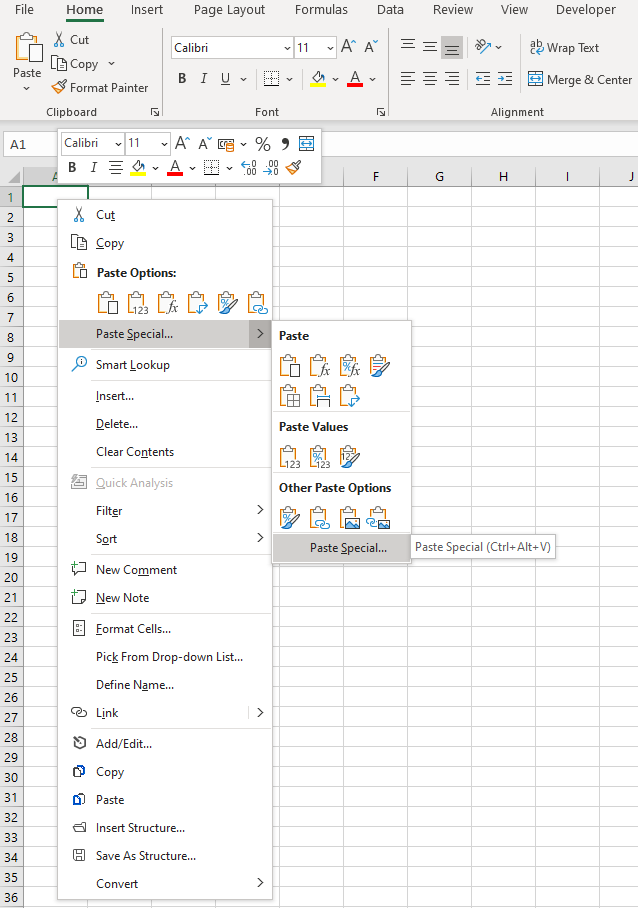Toggle Wrap Text in Alignment group
The width and height of the screenshot is (638, 908).
pos(563,47)
